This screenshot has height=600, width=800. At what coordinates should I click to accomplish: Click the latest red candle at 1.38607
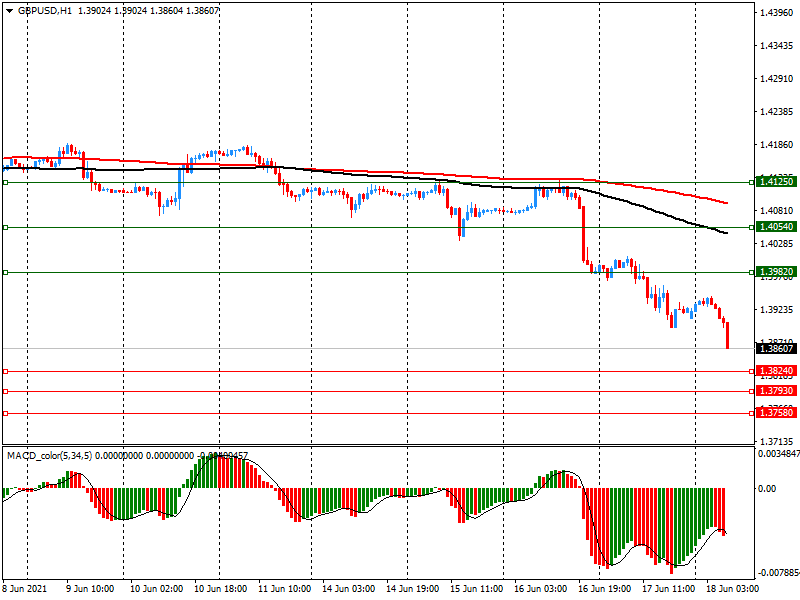pos(727,335)
